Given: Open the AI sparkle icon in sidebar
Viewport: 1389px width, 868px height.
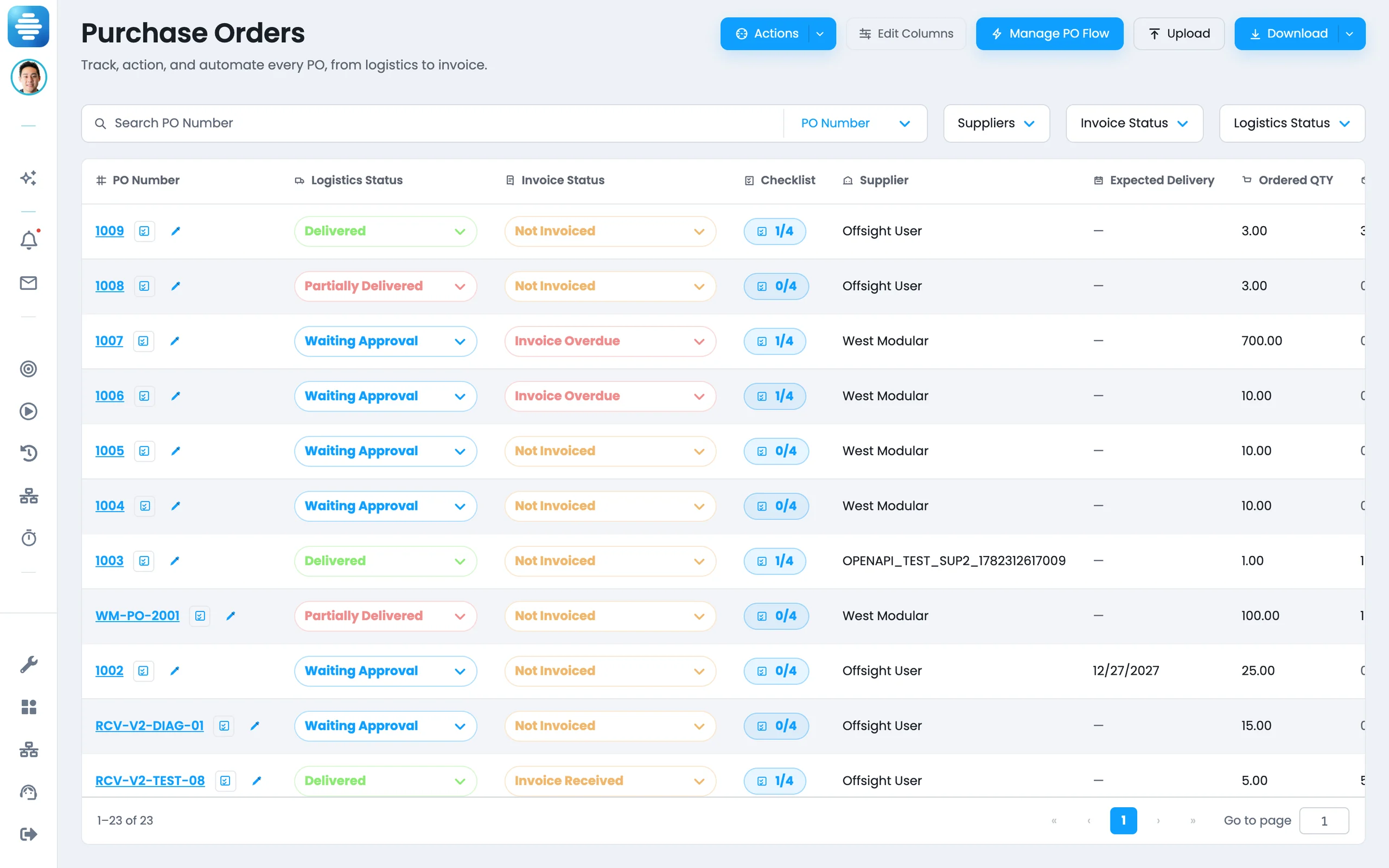Looking at the screenshot, I should coord(28,178).
